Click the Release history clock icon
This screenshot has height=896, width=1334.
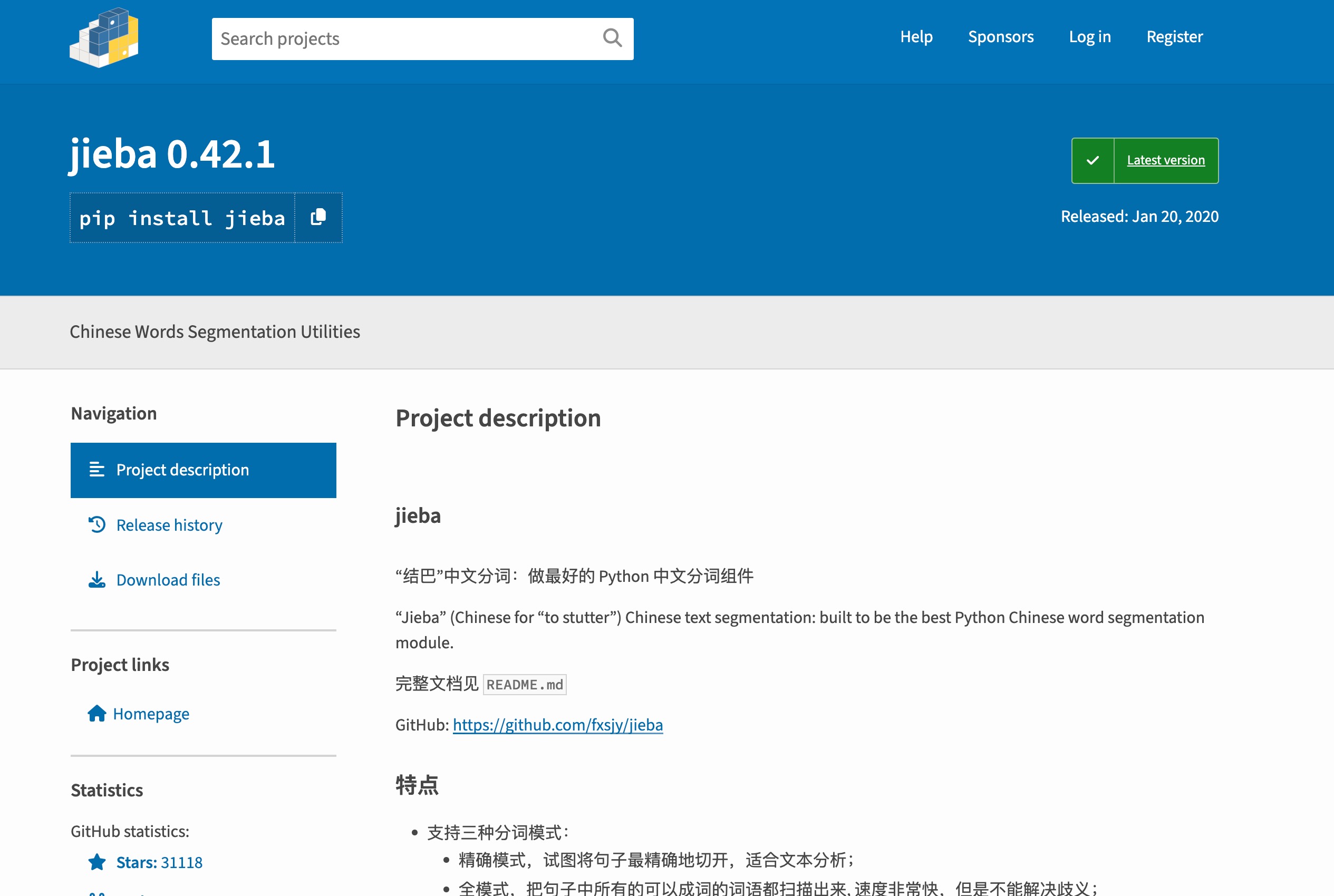click(x=97, y=524)
